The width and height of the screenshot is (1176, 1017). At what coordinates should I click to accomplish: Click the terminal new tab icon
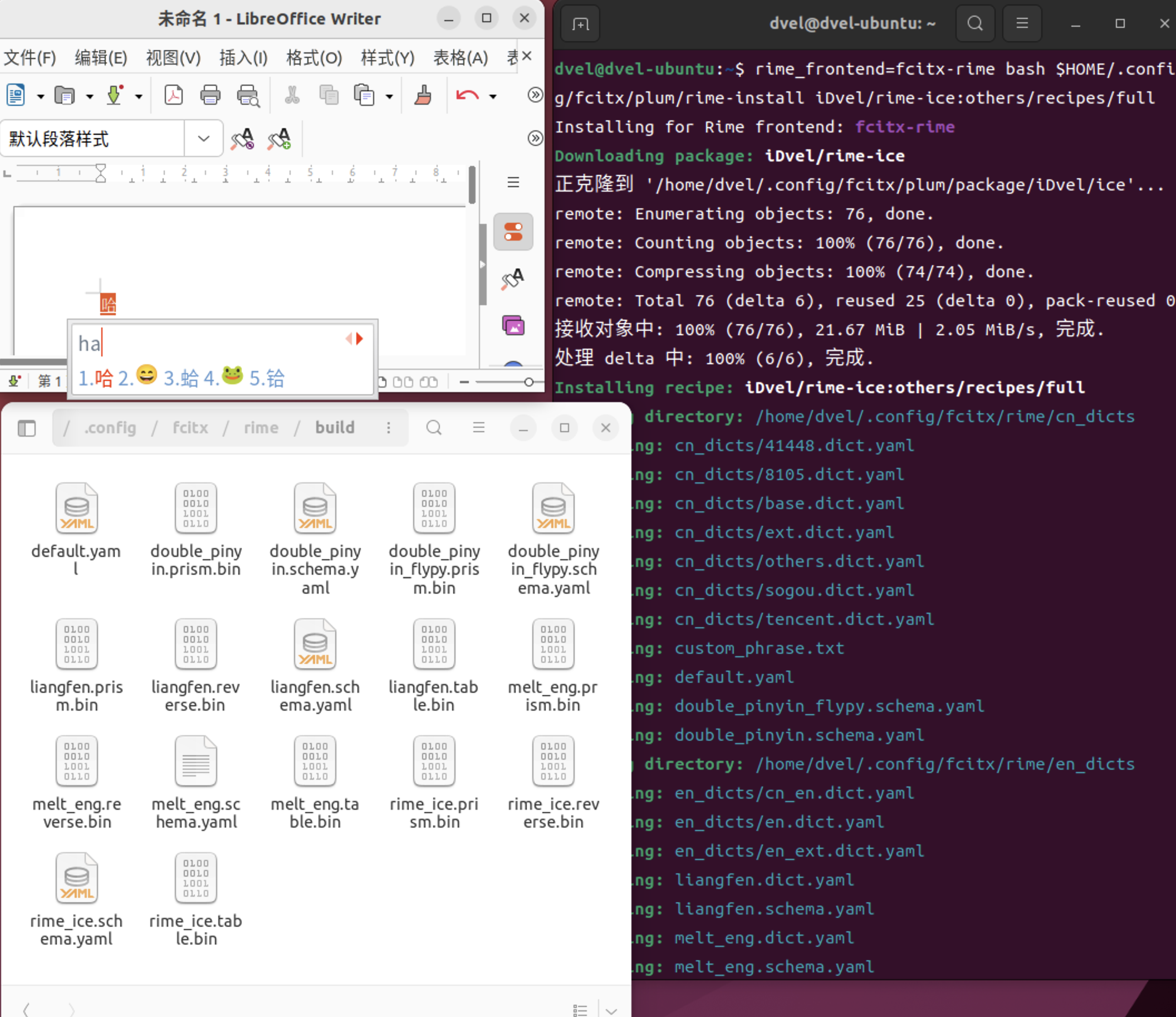(x=580, y=24)
